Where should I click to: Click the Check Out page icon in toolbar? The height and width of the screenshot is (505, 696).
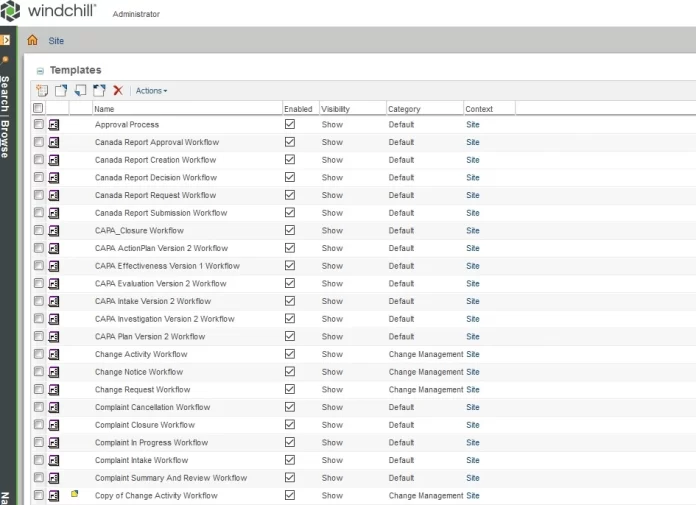click(x=61, y=91)
